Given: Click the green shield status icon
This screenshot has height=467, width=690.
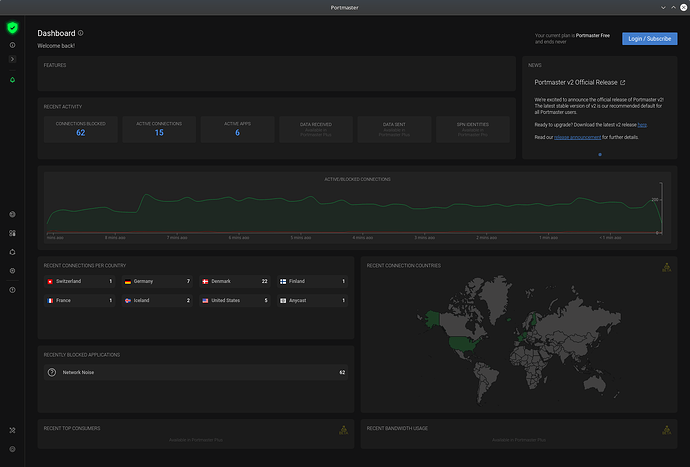Looking at the screenshot, I should tap(12, 28).
